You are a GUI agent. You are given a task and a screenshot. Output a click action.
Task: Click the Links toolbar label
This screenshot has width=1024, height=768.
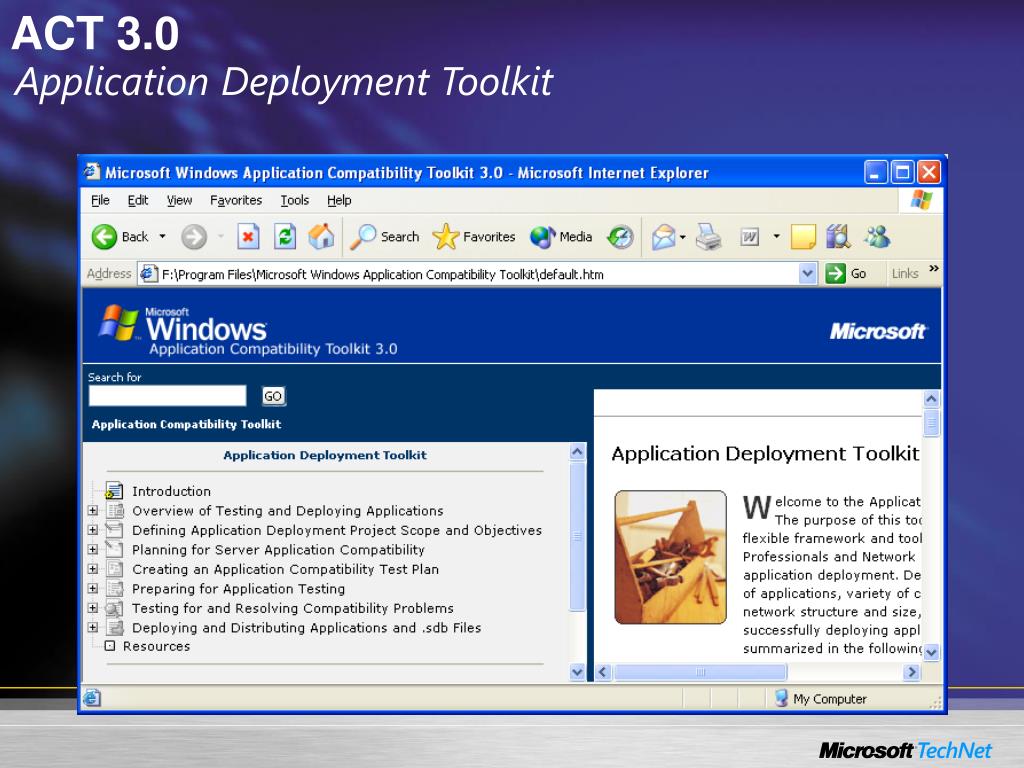tap(905, 274)
